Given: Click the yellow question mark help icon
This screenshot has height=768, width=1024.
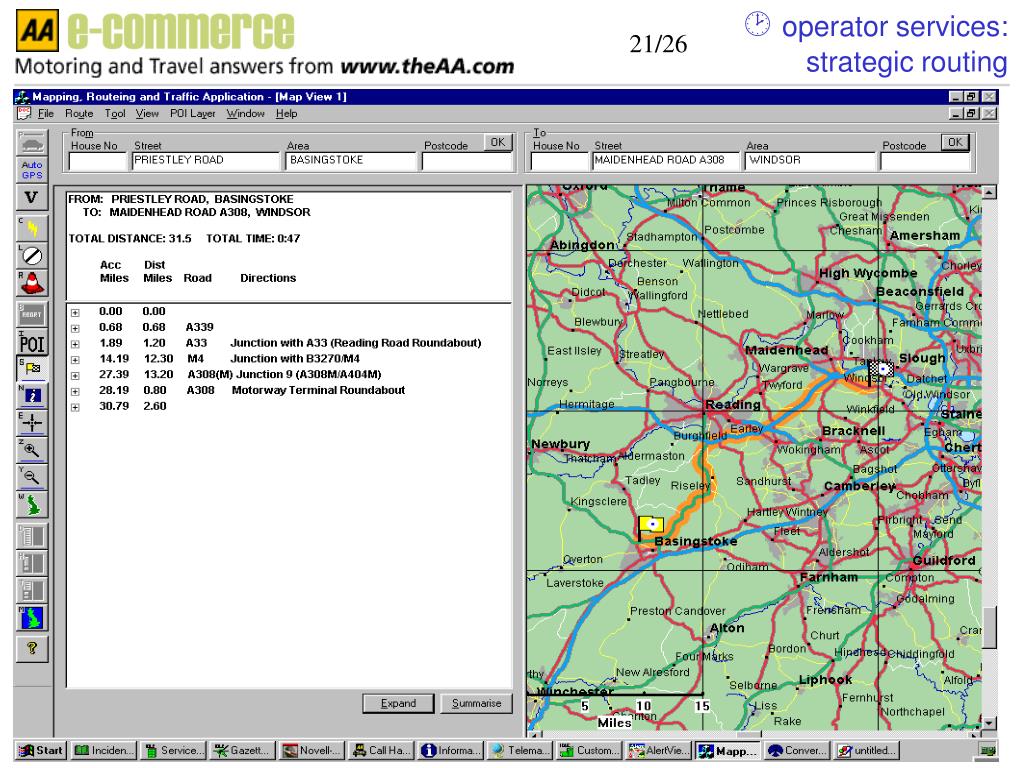Looking at the screenshot, I should tap(32, 649).
